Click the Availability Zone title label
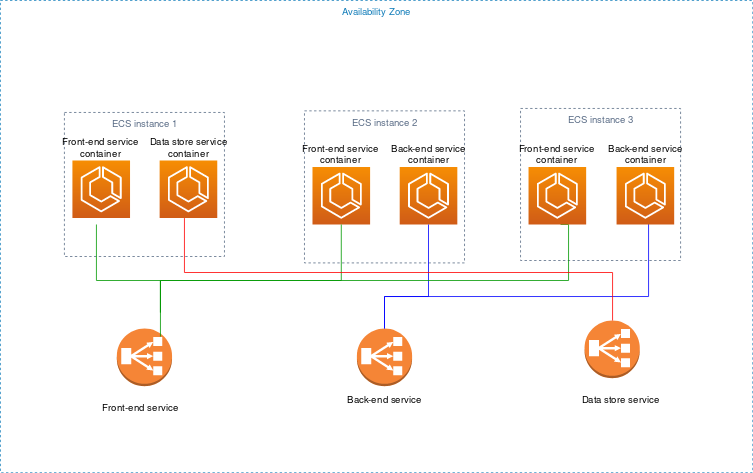 (376, 12)
